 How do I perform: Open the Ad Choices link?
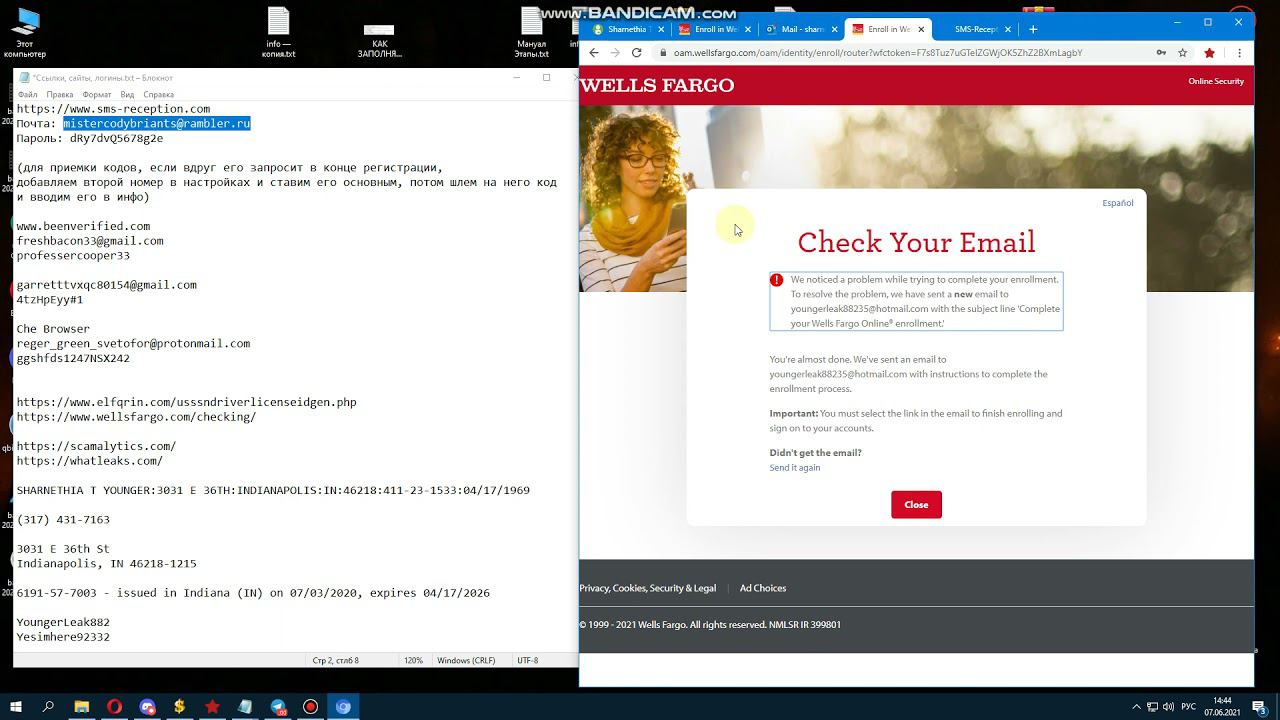(x=762, y=588)
